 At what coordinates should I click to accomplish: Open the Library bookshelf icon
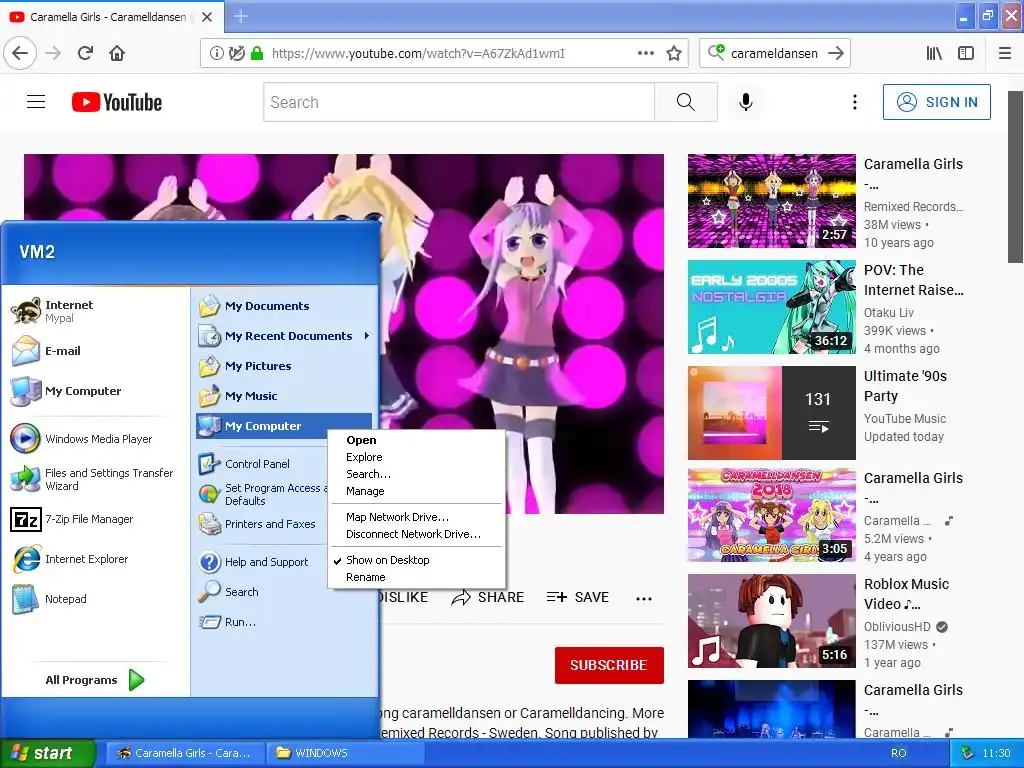point(934,53)
